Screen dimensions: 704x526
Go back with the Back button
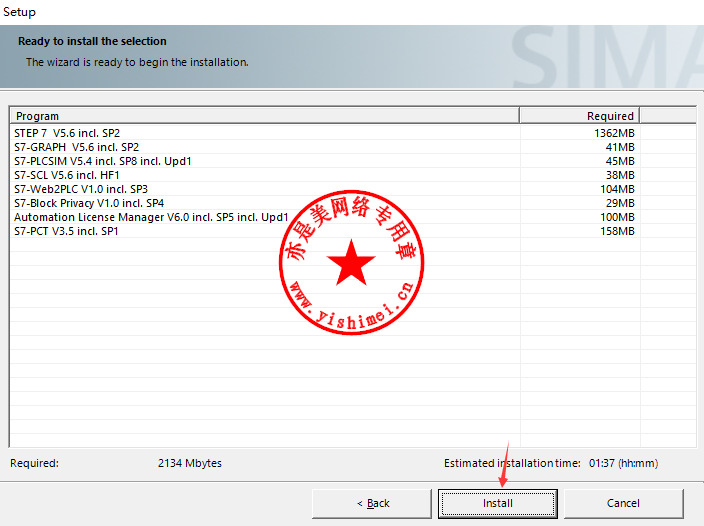point(372,504)
